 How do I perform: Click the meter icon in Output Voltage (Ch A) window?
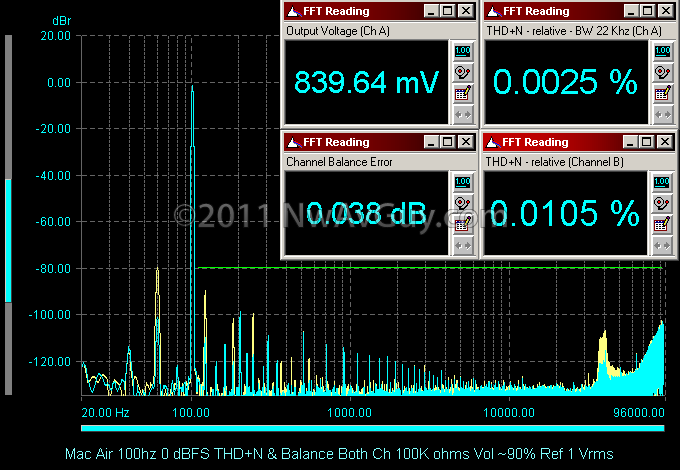(462, 72)
